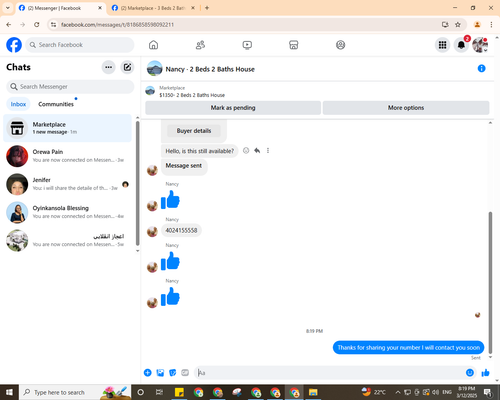500x400 pixels.
Task: Choose a GIF icon in composer
Action: (x=185, y=373)
